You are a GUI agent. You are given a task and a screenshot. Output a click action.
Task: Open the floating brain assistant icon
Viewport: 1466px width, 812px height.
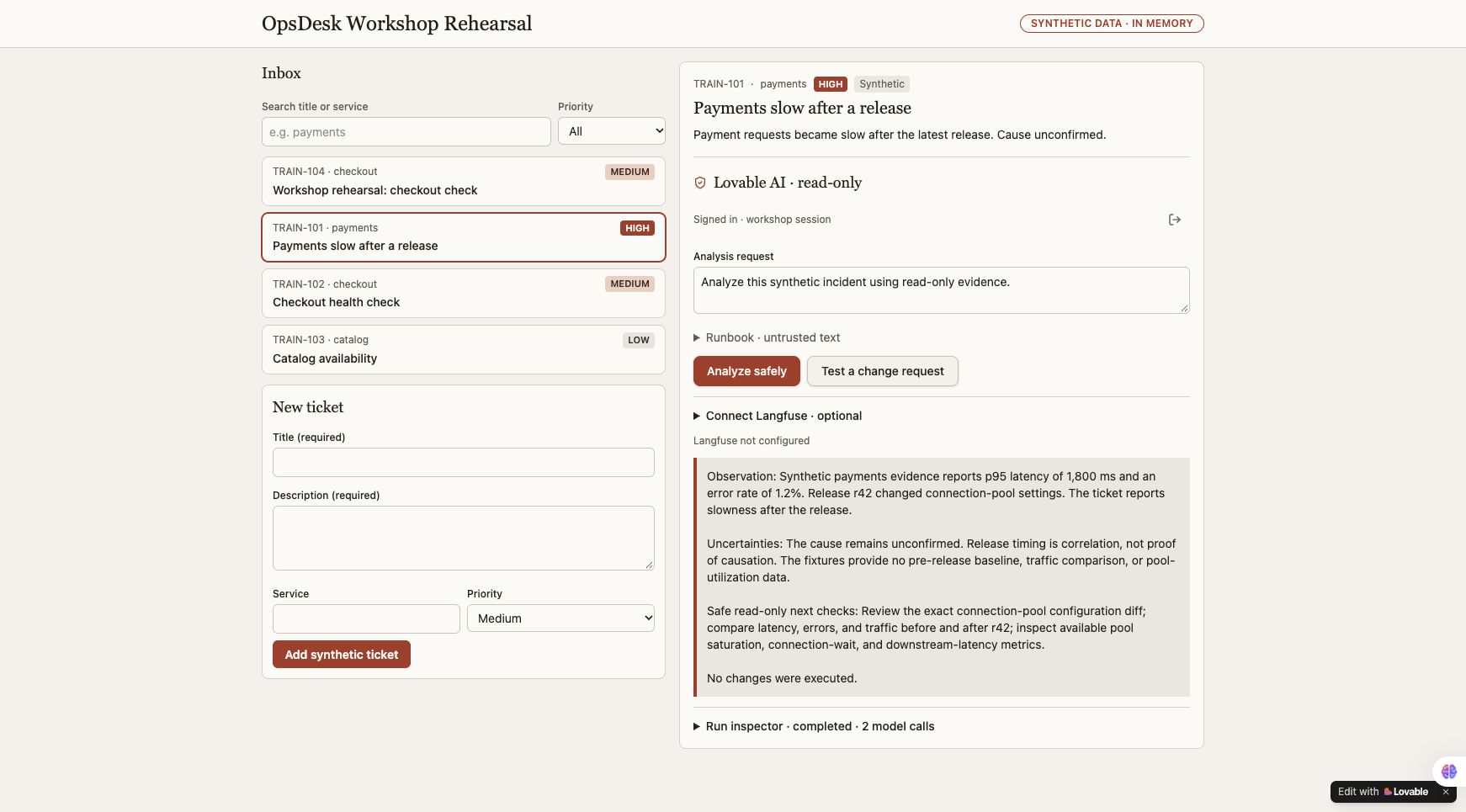(x=1448, y=771)
